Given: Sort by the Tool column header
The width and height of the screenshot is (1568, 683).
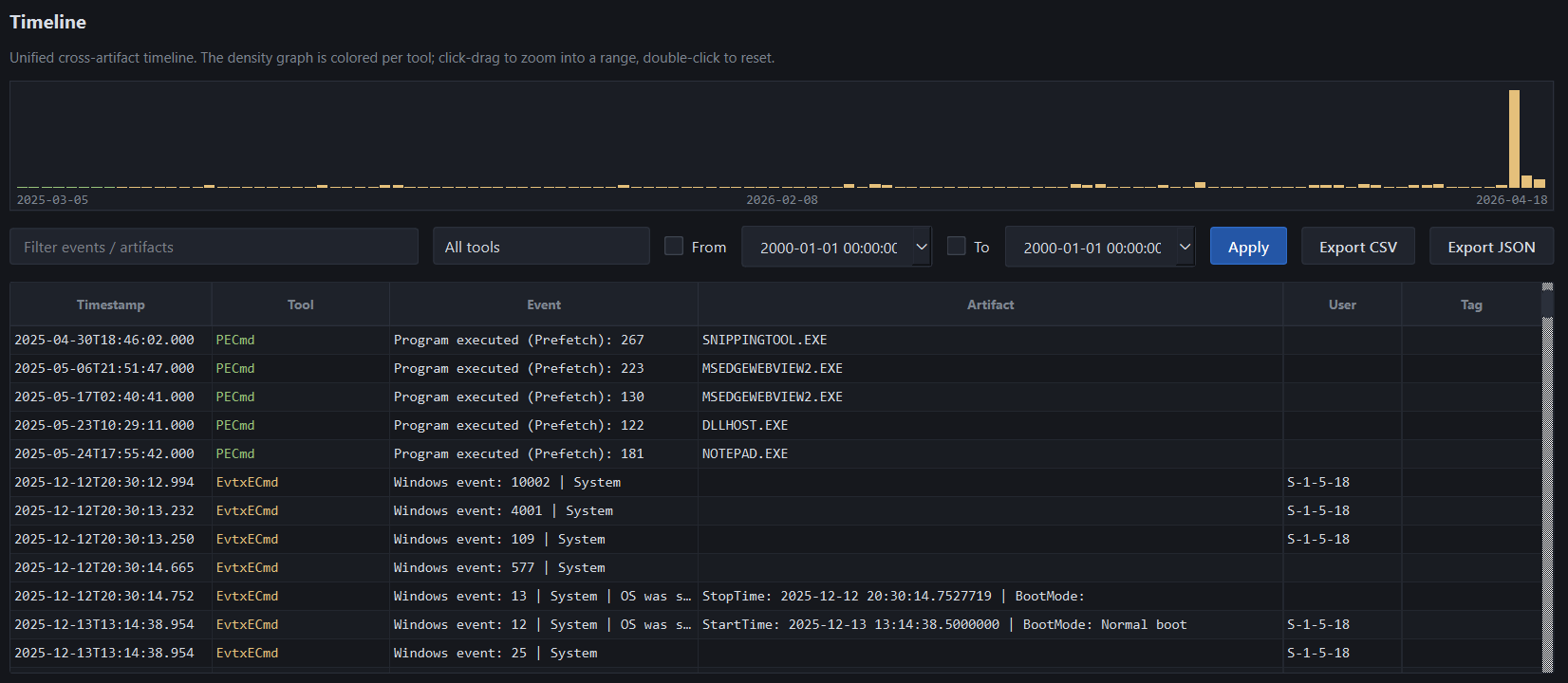Looking at the screenshot, I should point(301,305).
